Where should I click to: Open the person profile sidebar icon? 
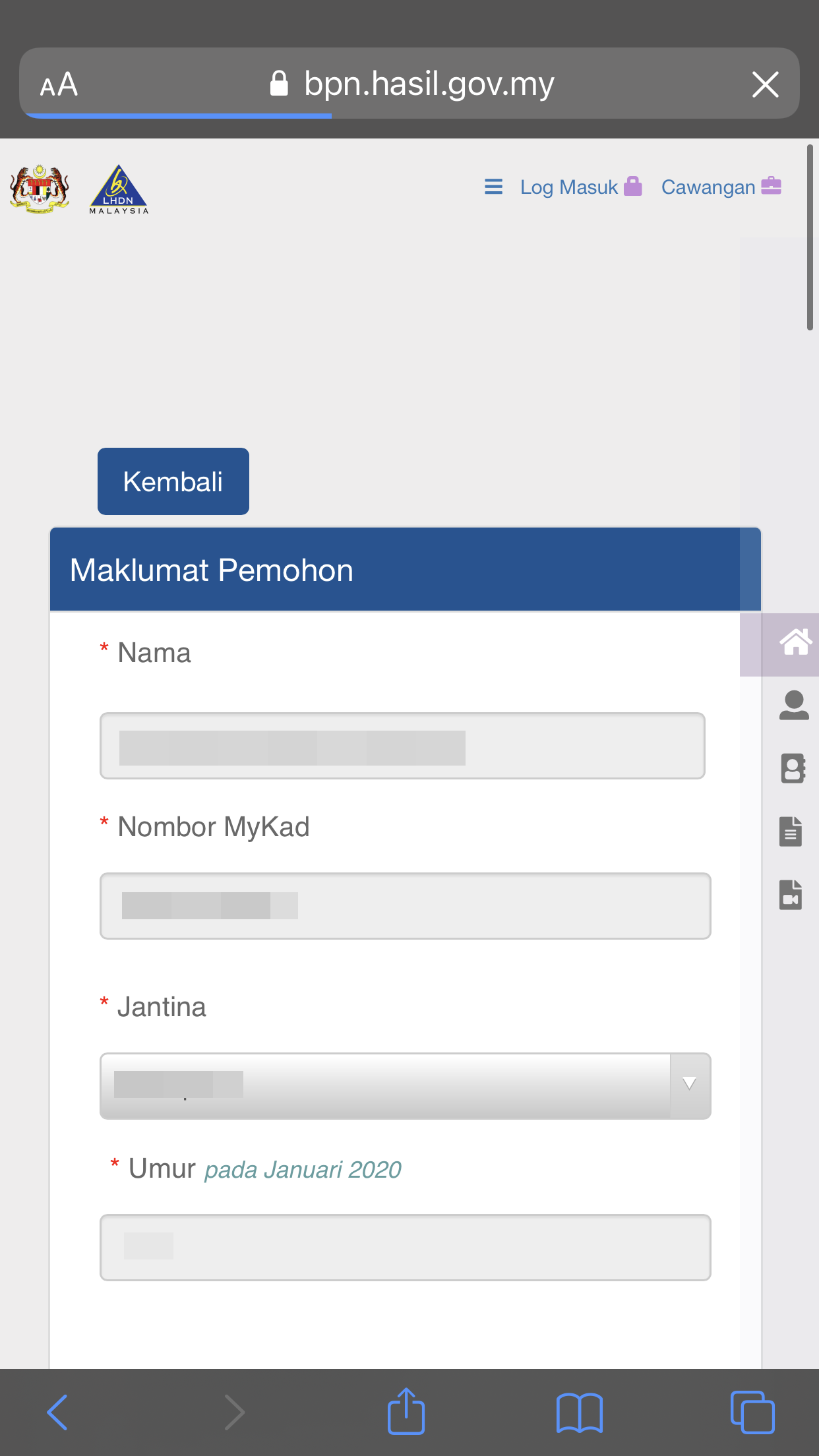click(x=794, y=705)
